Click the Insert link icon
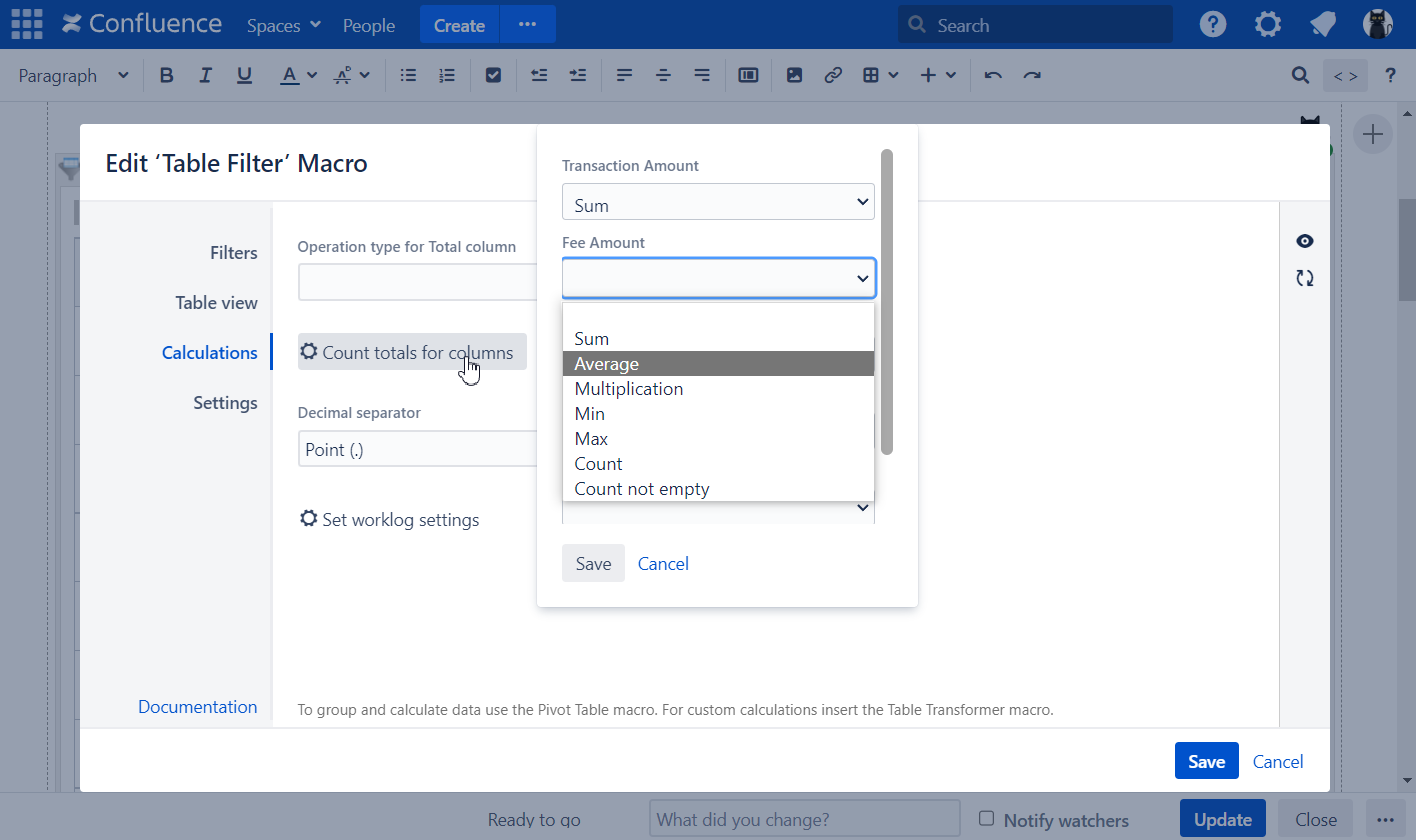1416x840 pixels. tap(832, 75)
